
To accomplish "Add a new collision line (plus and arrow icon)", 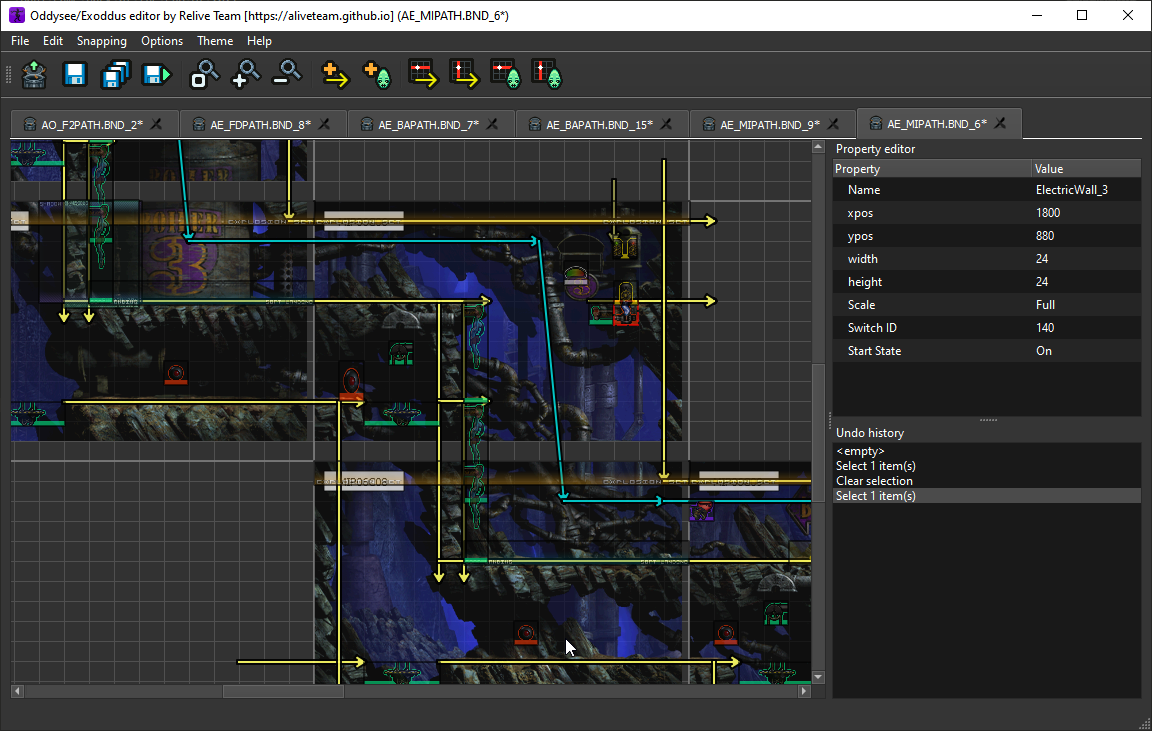I will click(335, 74).
